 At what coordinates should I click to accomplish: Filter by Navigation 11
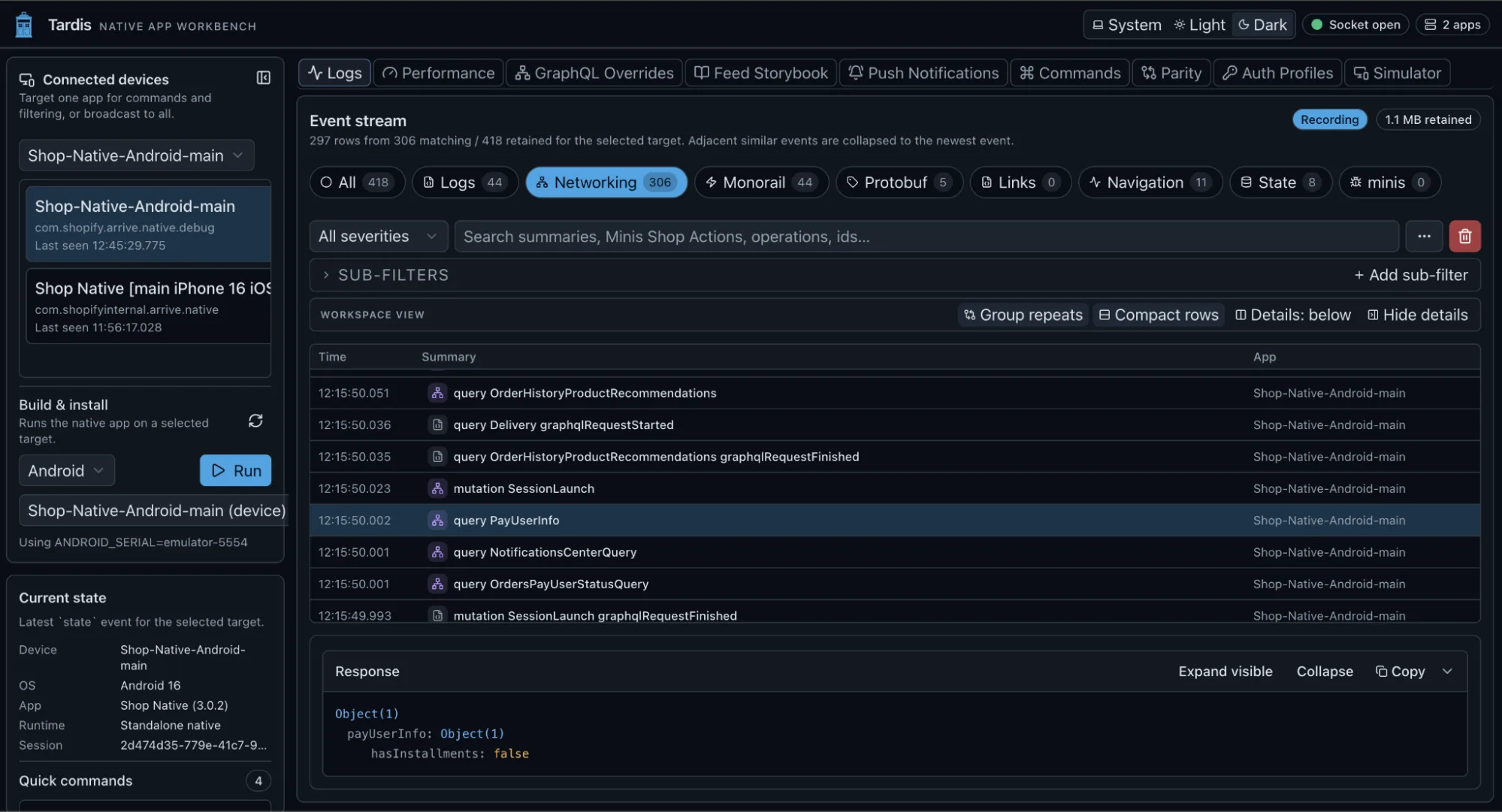(1150, 183)
